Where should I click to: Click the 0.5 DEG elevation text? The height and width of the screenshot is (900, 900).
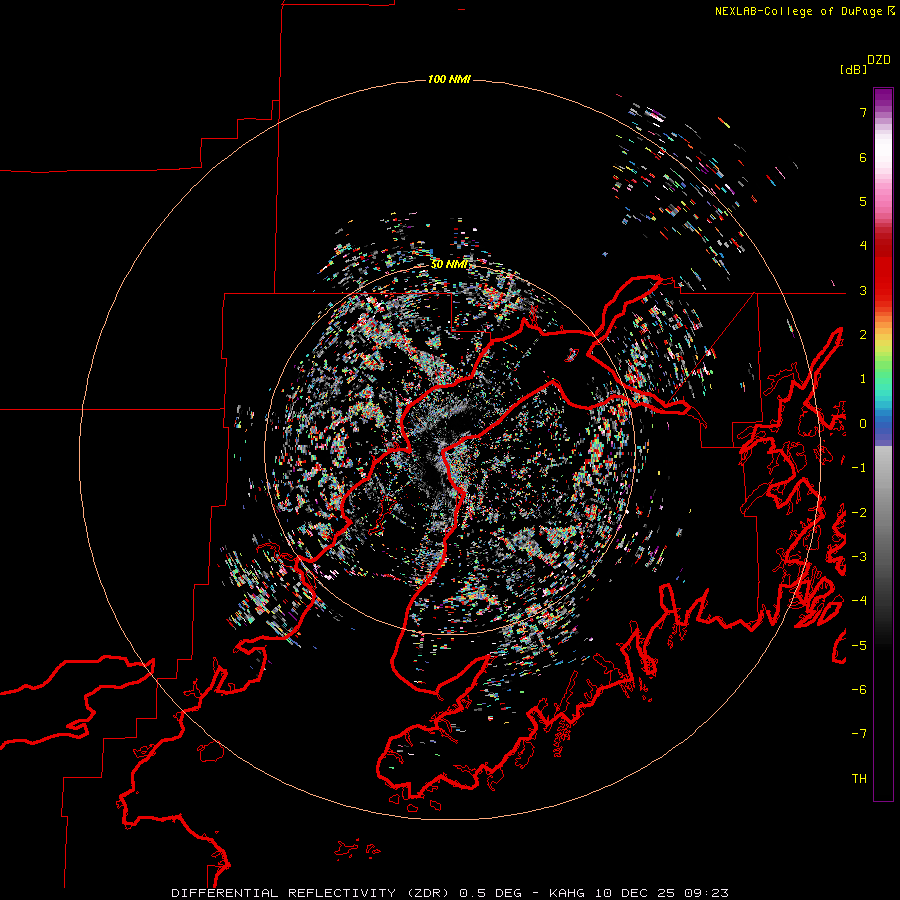490,893
